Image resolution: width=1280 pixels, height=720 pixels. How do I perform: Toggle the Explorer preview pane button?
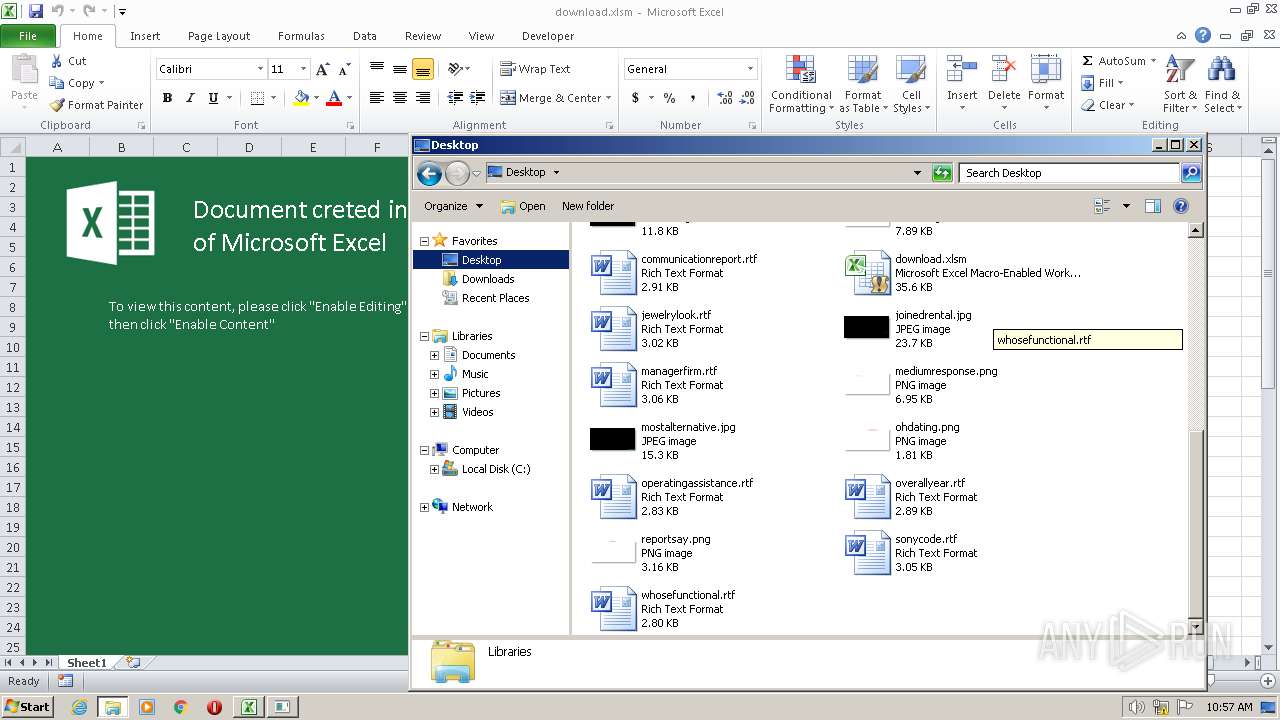point(1152,206)
